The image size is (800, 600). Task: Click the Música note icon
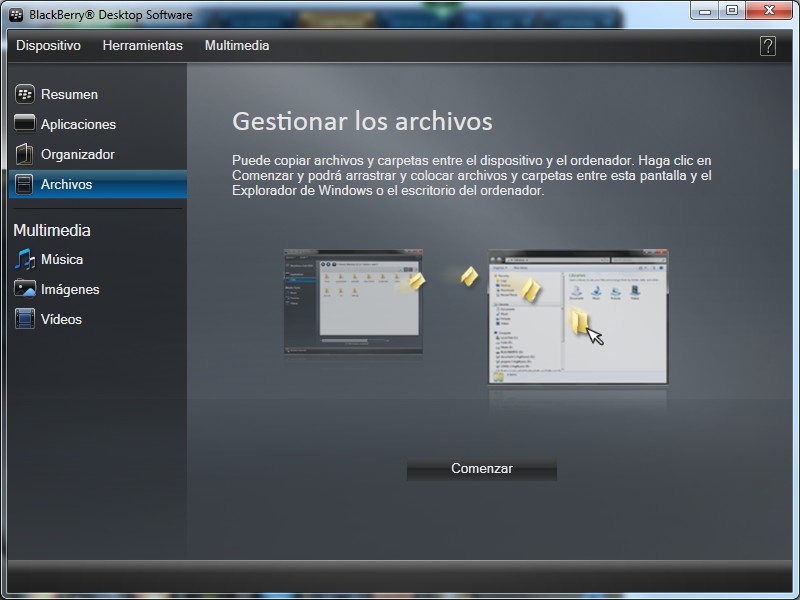24,259
